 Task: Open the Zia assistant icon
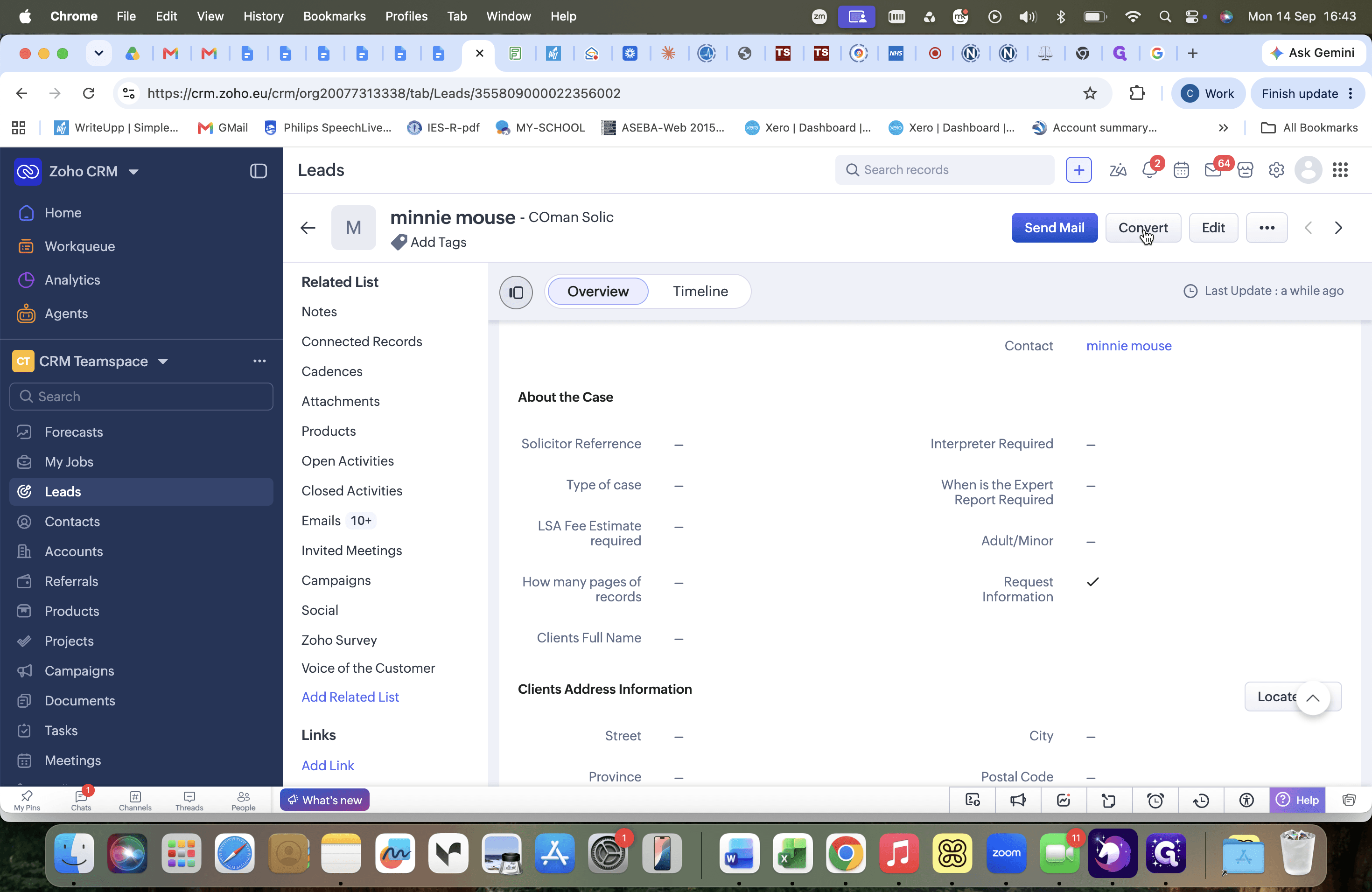tap(1117, 170)
